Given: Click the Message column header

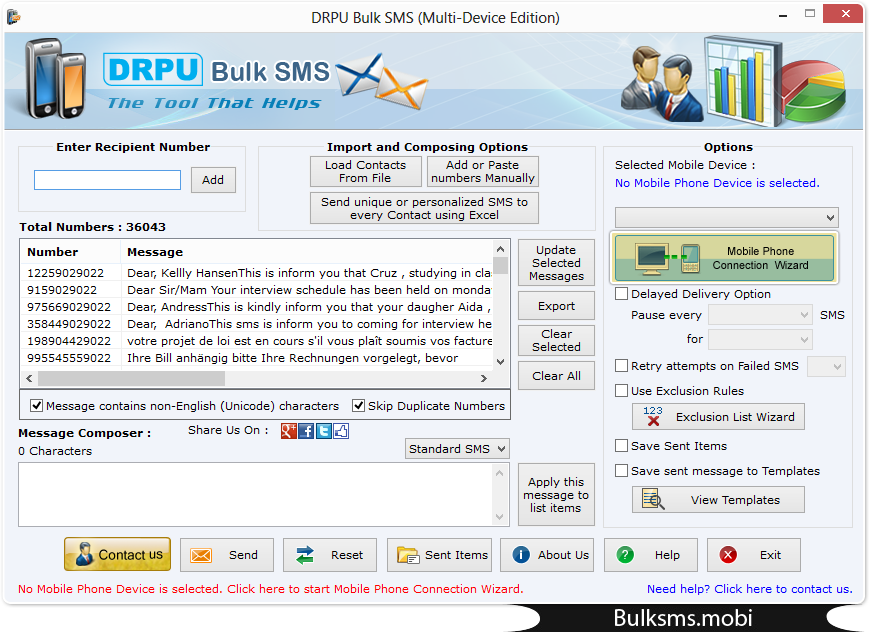Looking at the screenshot, I should pyautogui.click(x=306, y=252).
